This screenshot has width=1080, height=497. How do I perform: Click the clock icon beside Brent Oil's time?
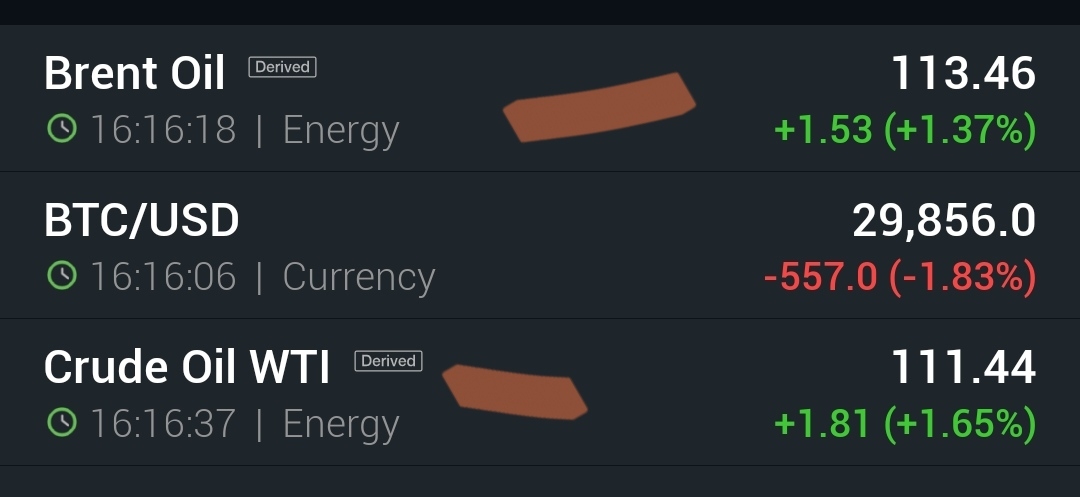tap(62, 129)
